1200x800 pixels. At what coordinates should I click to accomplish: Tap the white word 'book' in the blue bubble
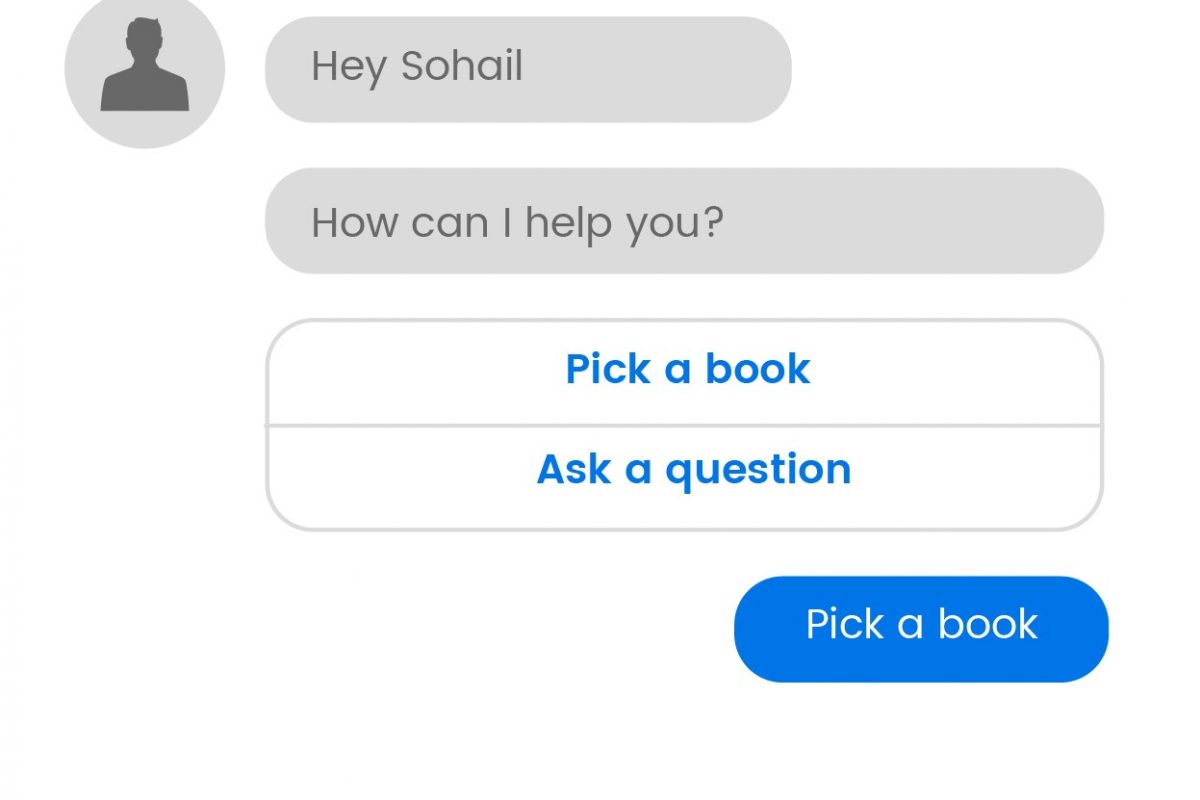tap(988, 624)
